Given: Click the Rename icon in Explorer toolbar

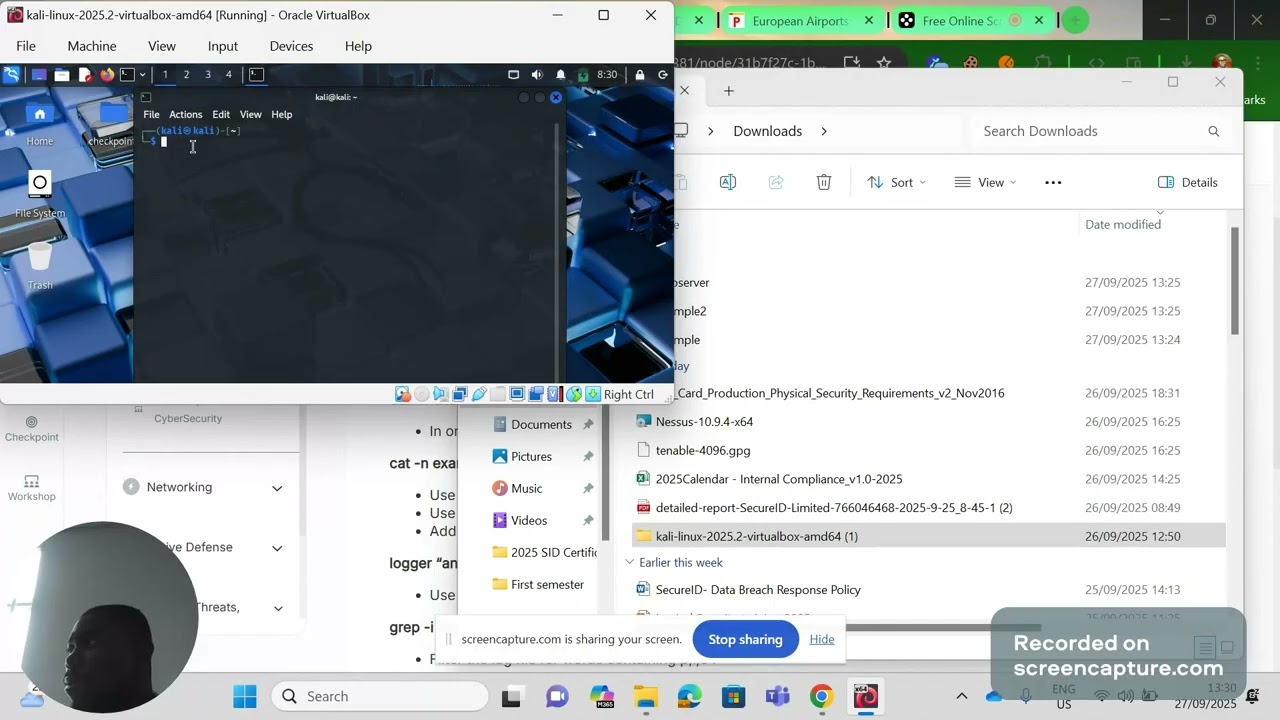Looking at the screenshot, I should tap(728, 182).
